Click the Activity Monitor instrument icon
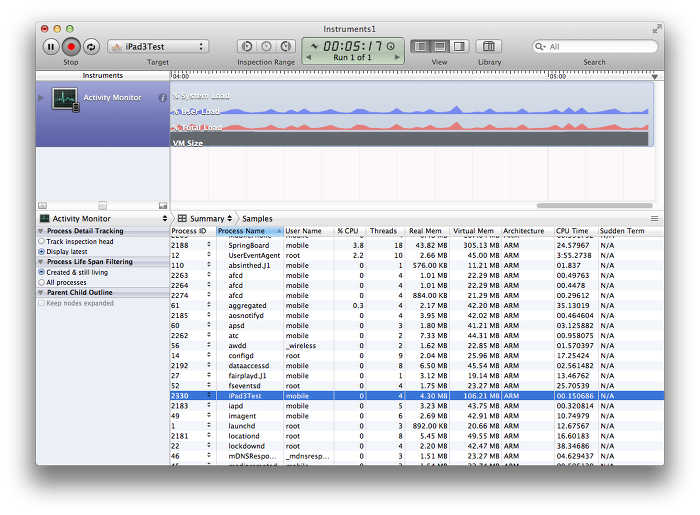700x515 pixels. 66,99
